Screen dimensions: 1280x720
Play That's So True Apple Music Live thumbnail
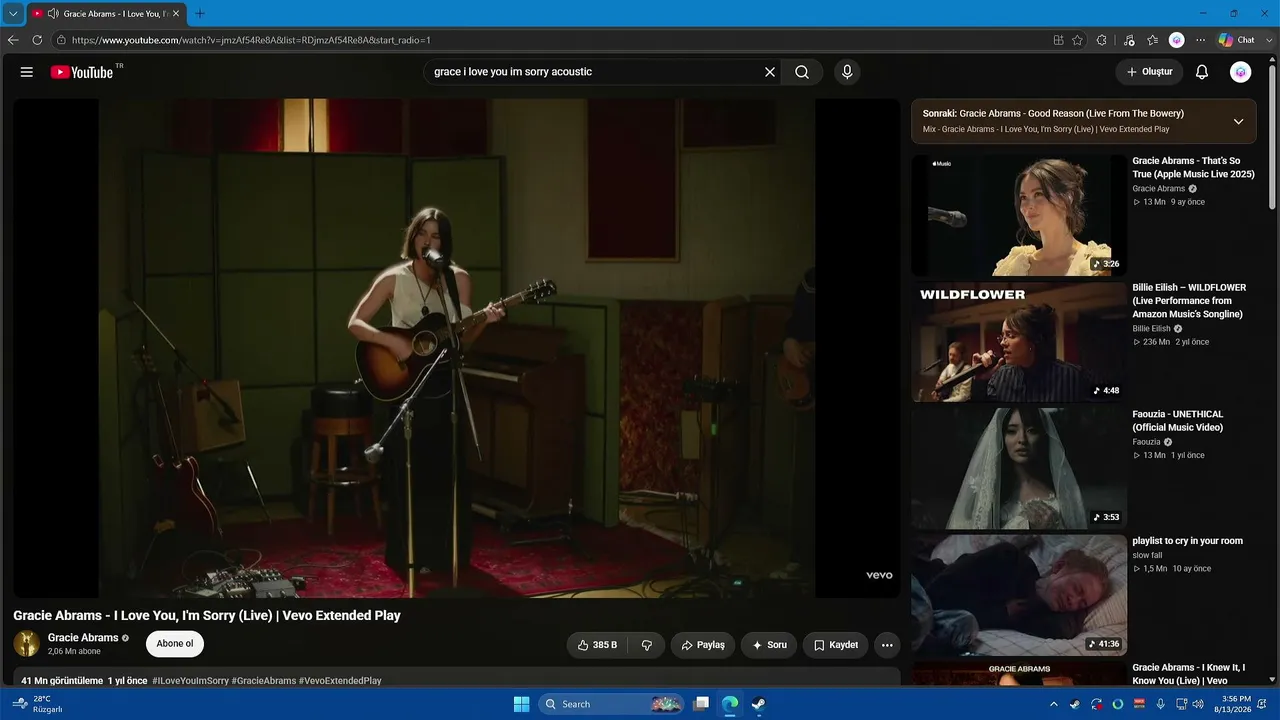pyautogui.click(x=1019, y=215)
